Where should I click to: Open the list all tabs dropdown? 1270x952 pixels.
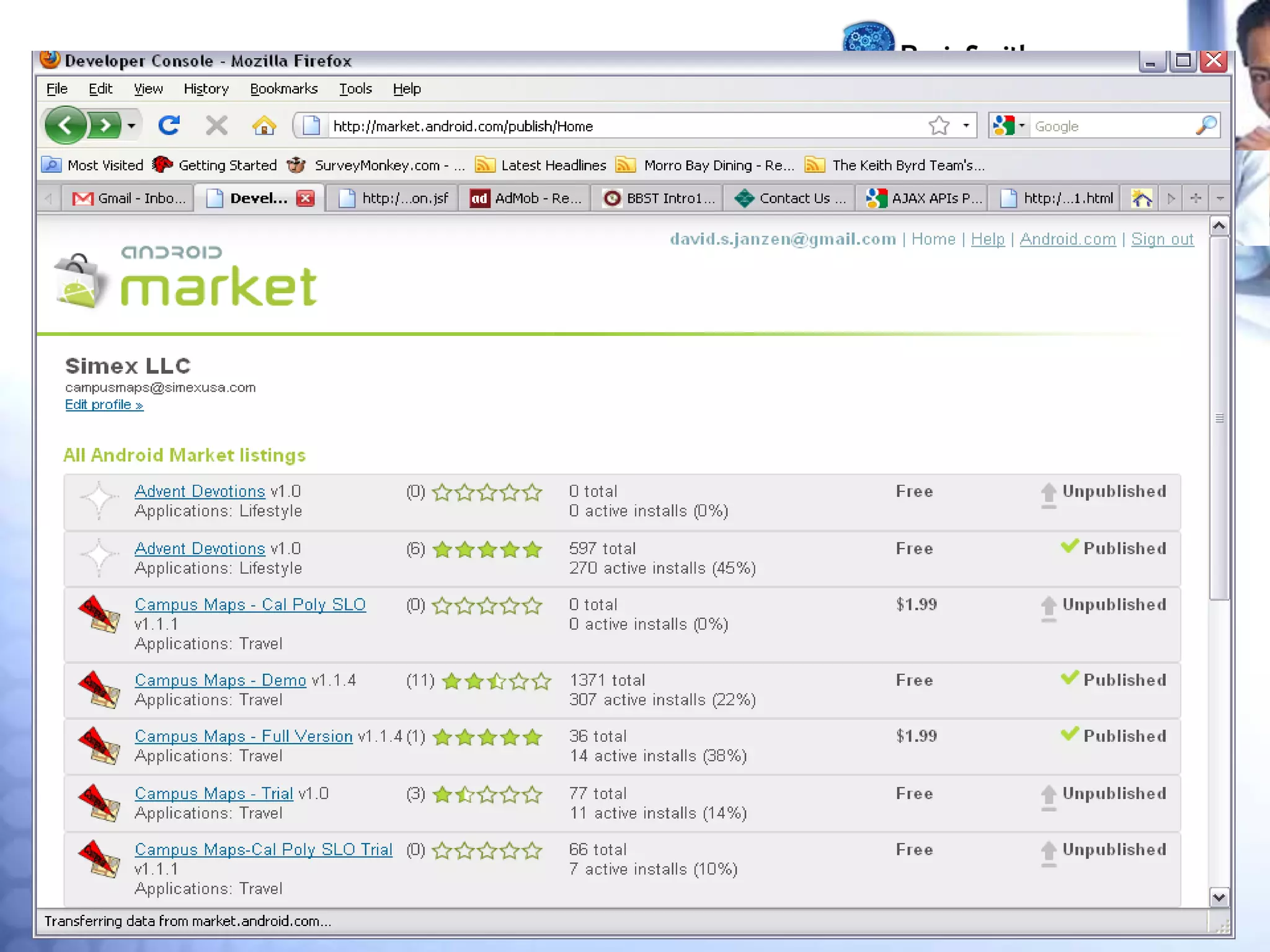click(1220, 198)
